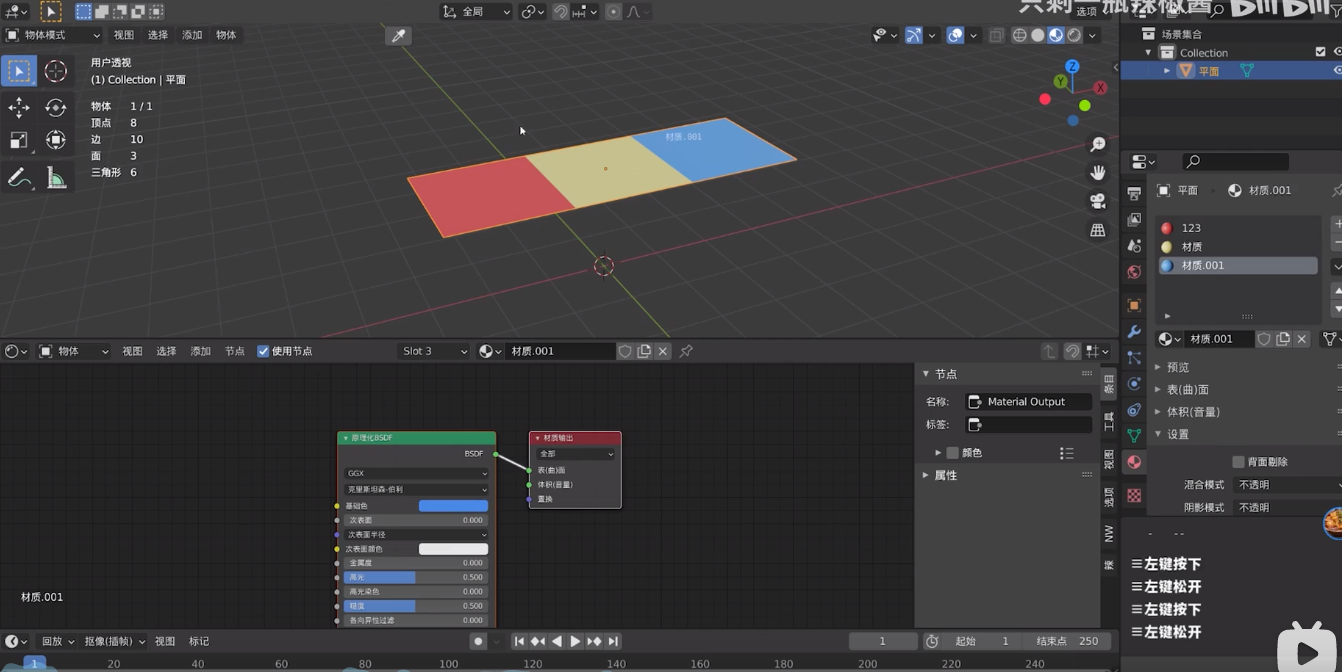This screenshot has height=672, width=1342.
Task: Switch to material preview shading
Action: coord(1056,35)
